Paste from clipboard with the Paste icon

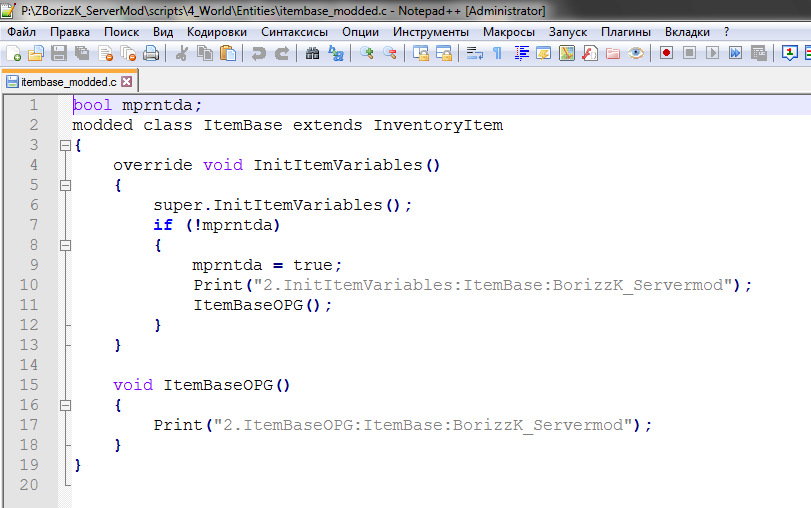pos(228,53)
